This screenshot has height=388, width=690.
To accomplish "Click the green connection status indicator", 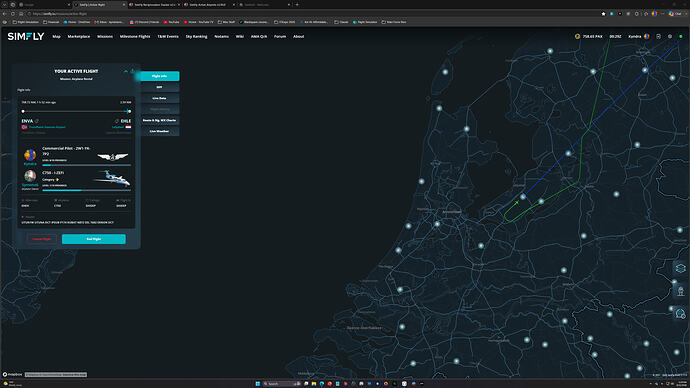I will [x=680, y=37].
